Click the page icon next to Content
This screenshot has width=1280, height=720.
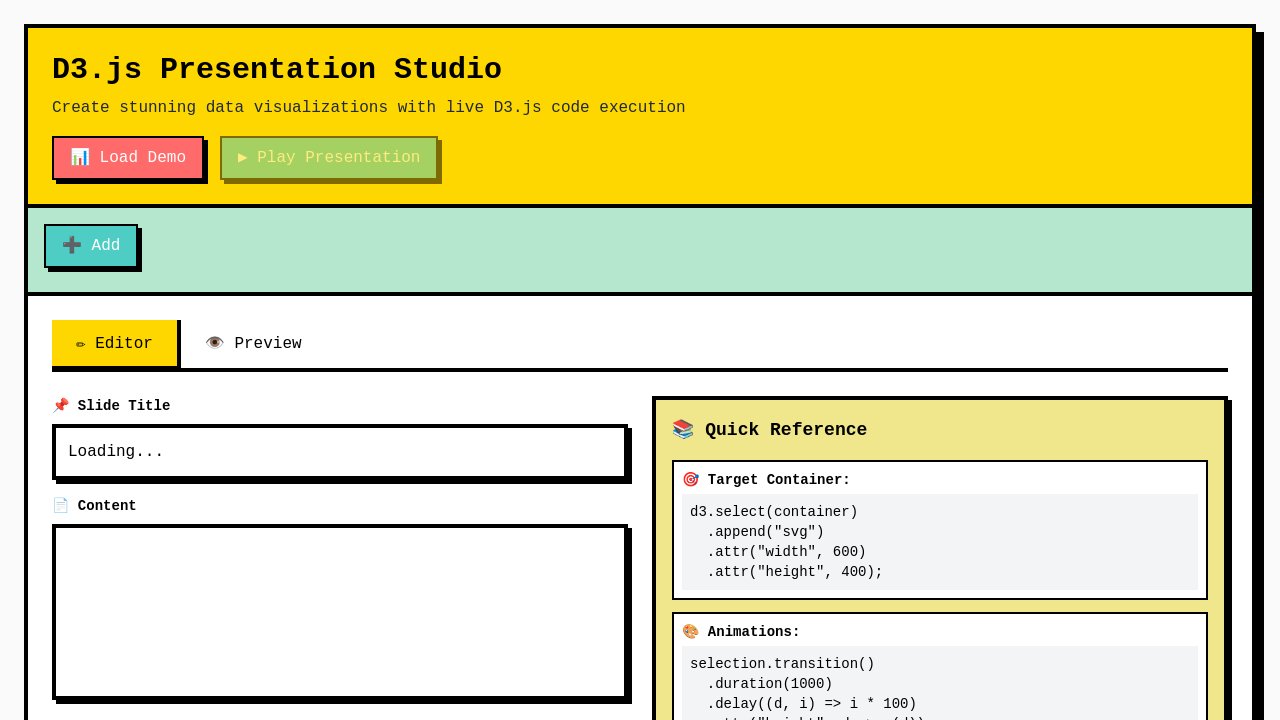pyautogui.click(x=61, y=506)
